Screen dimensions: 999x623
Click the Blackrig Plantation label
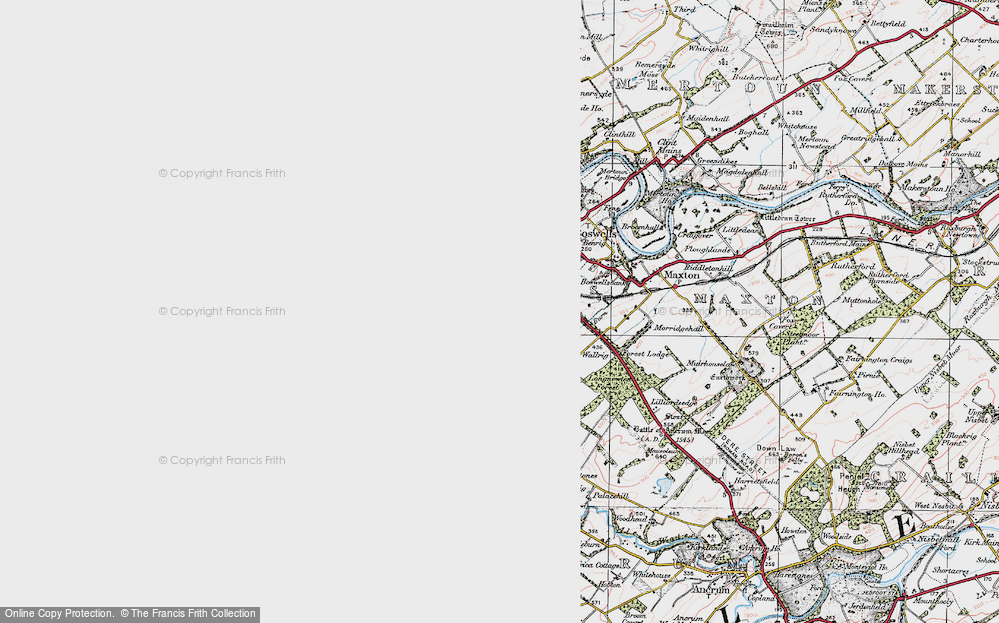pyautogui.click(x=958, y=439)
